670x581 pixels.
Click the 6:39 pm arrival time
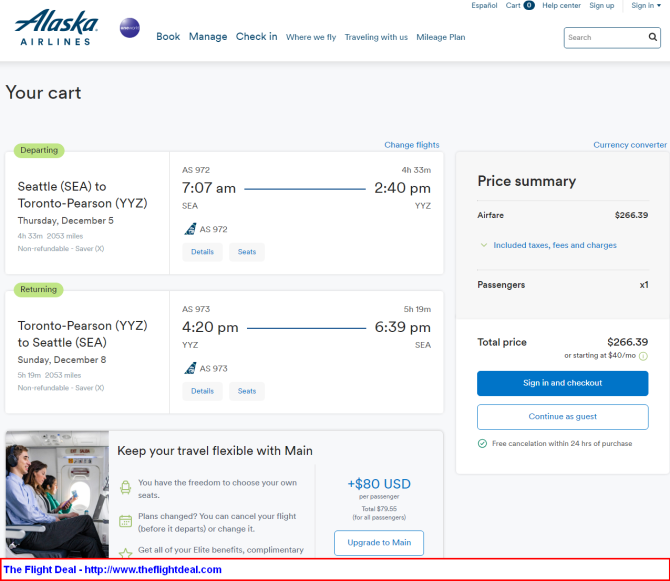[x=403, y=327]
